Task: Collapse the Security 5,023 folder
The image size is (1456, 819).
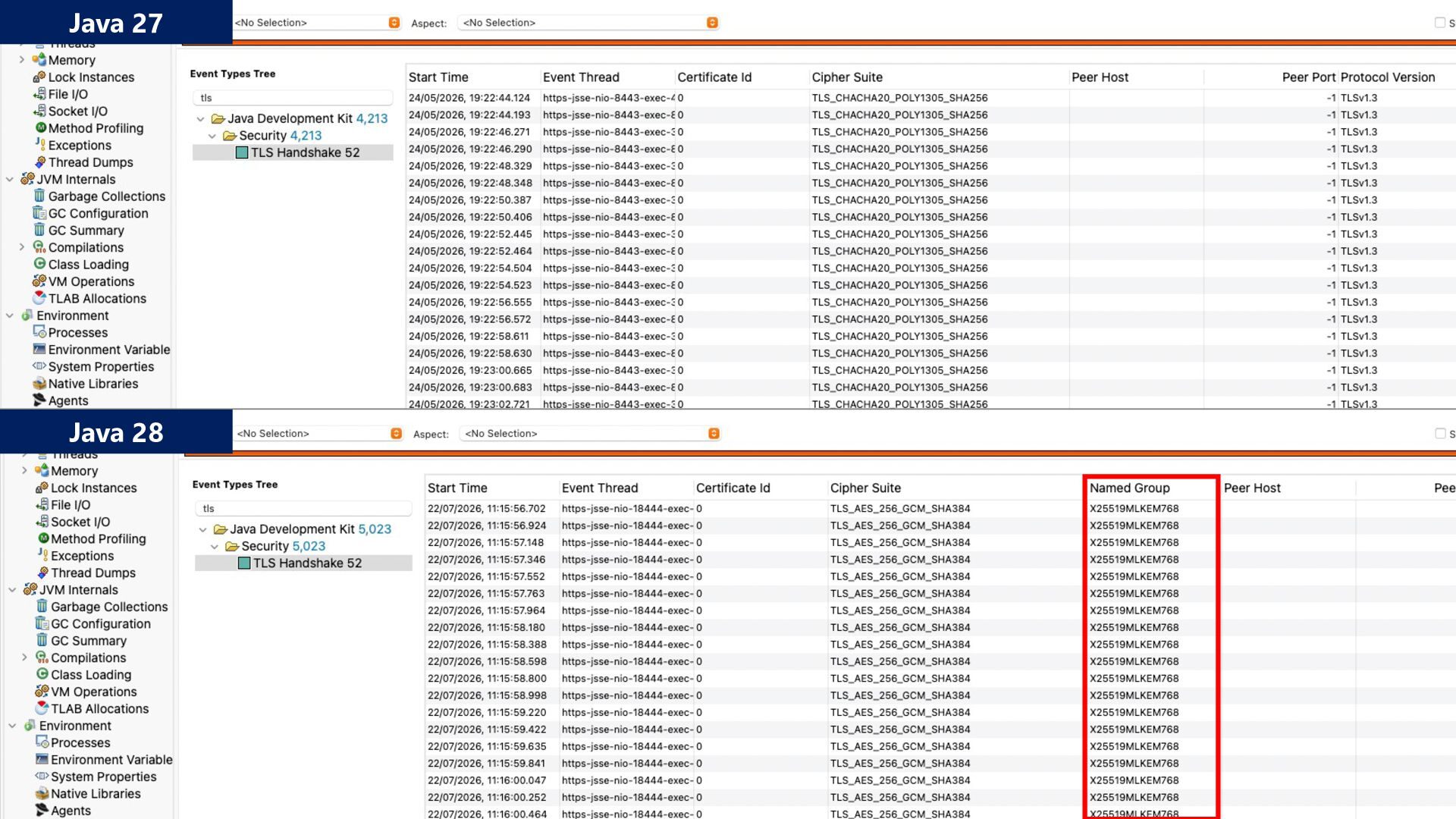Action: coord(215,547)
